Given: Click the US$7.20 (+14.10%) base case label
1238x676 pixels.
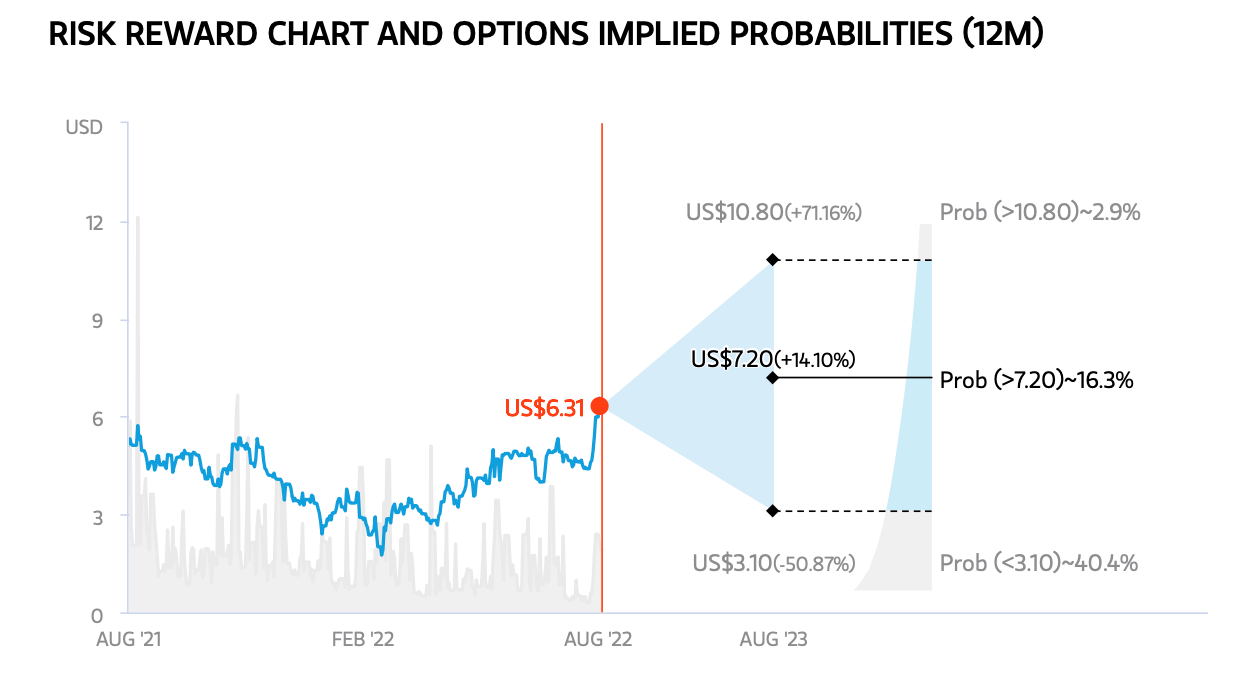Looking at the screenshot, I should pos(772,359).
